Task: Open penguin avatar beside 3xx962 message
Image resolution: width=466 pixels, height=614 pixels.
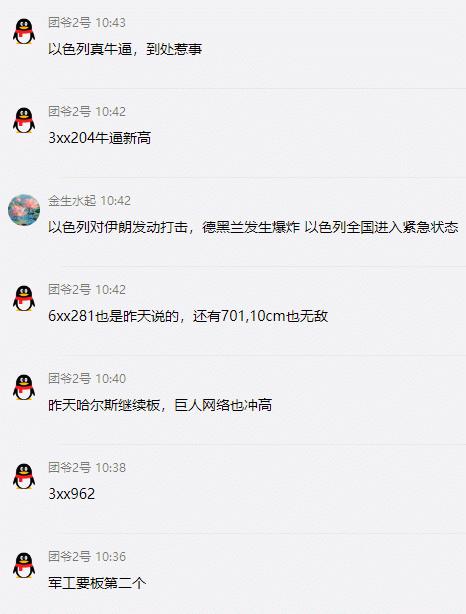Action: pyautogui.click(x=24, y=476)
